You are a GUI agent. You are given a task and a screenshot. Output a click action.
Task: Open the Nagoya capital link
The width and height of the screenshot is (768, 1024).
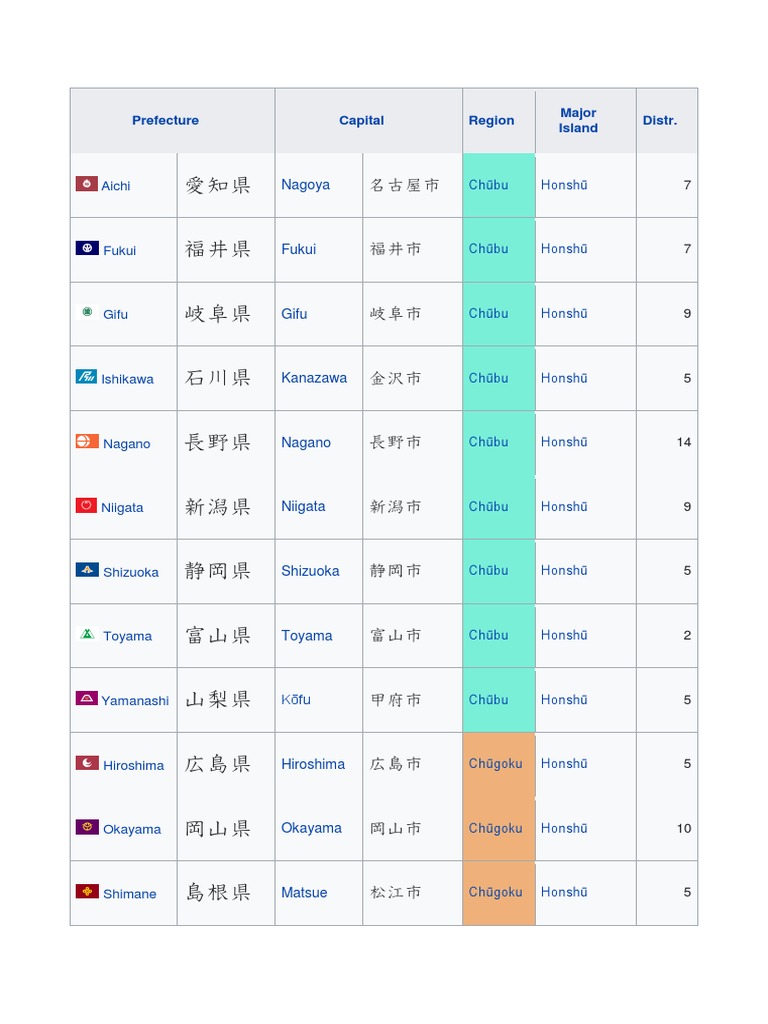coord(305,185)
